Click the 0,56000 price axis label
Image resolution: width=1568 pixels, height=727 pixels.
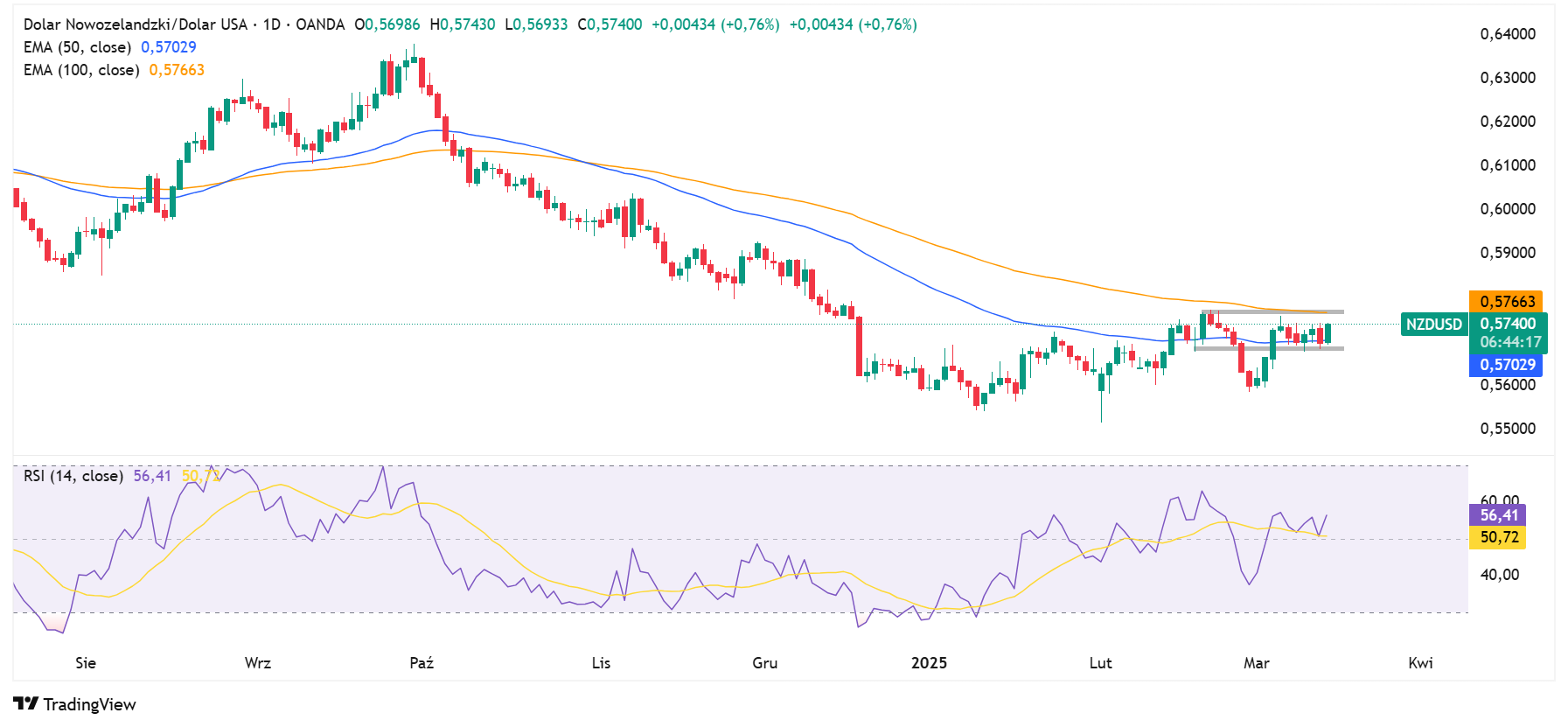[x=1508, y=385]
